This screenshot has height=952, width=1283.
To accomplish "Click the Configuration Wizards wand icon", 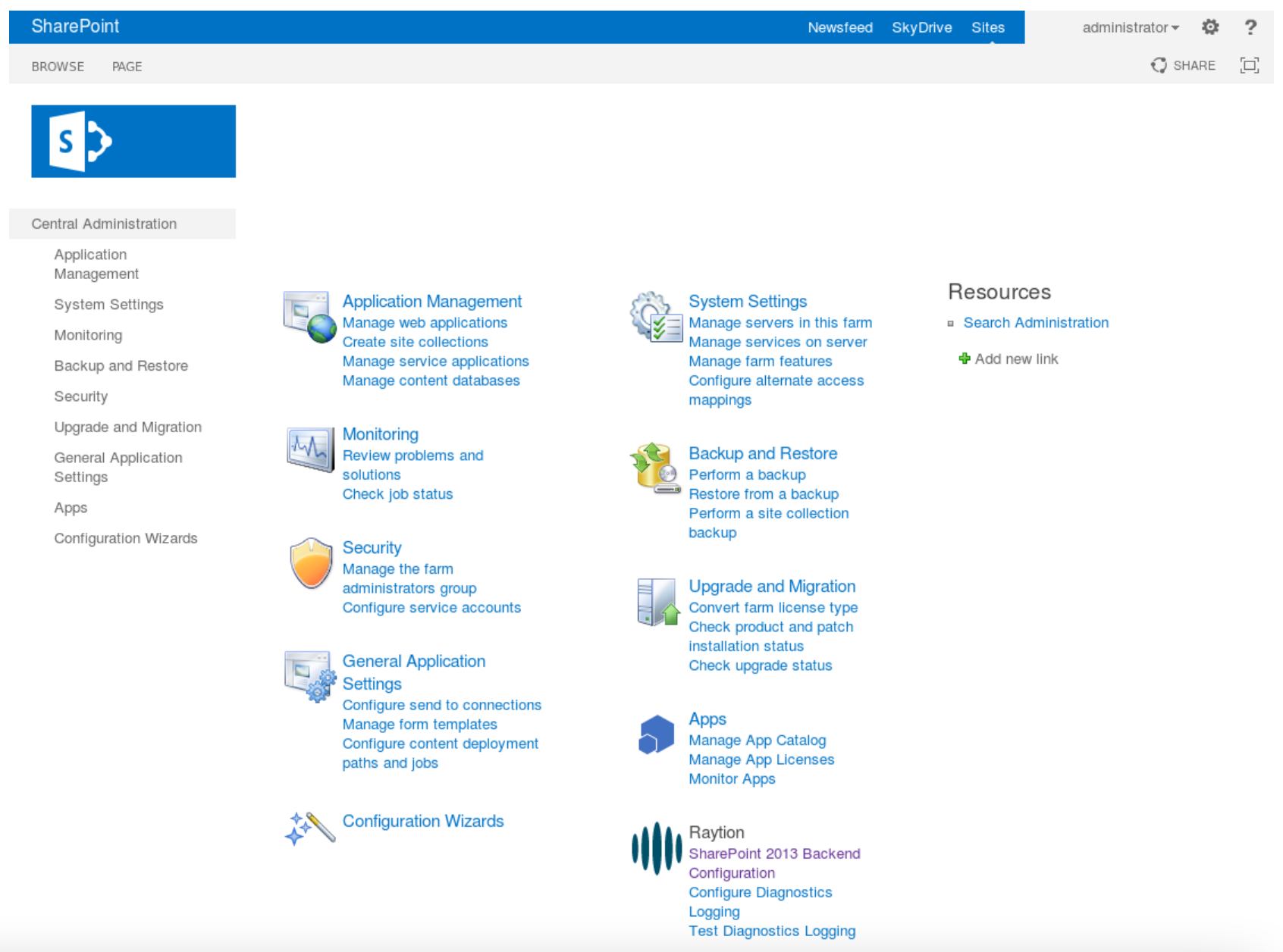I will (x=310, y=828).
